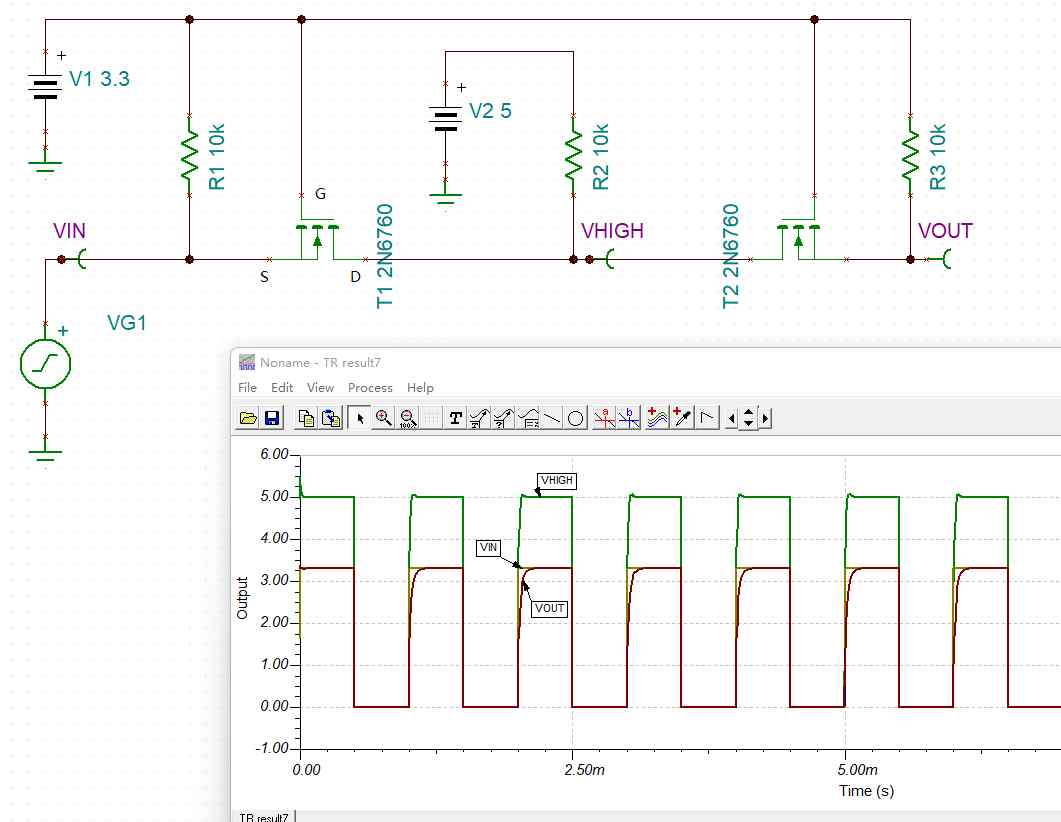Image resolution: width=1061 pixels, height=822 pixels.
Task: Click the VHIGH pin label in schematic
Action: point(612,231)
